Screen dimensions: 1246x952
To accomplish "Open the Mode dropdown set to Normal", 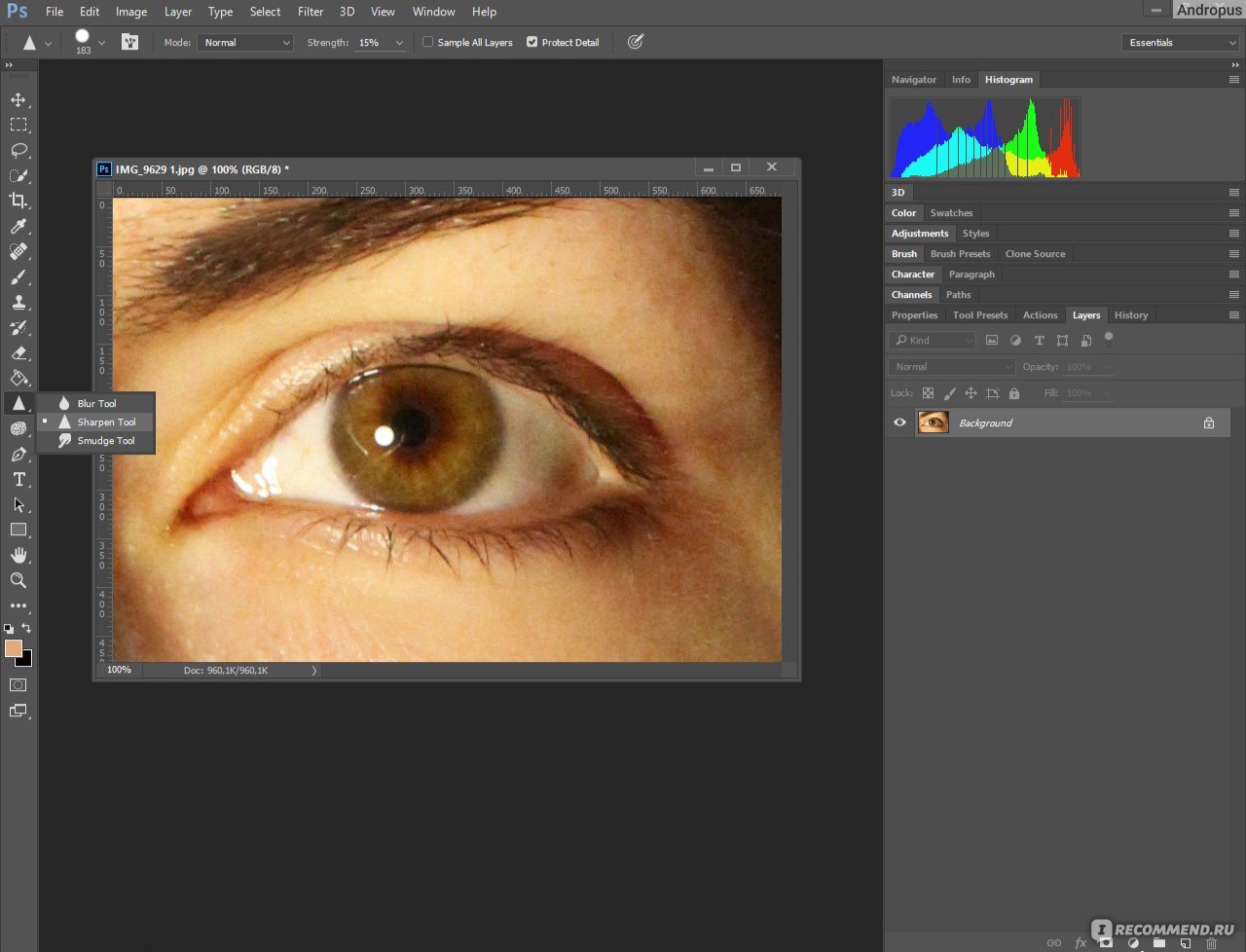I will pyautogui.click(x=245, y=43).
